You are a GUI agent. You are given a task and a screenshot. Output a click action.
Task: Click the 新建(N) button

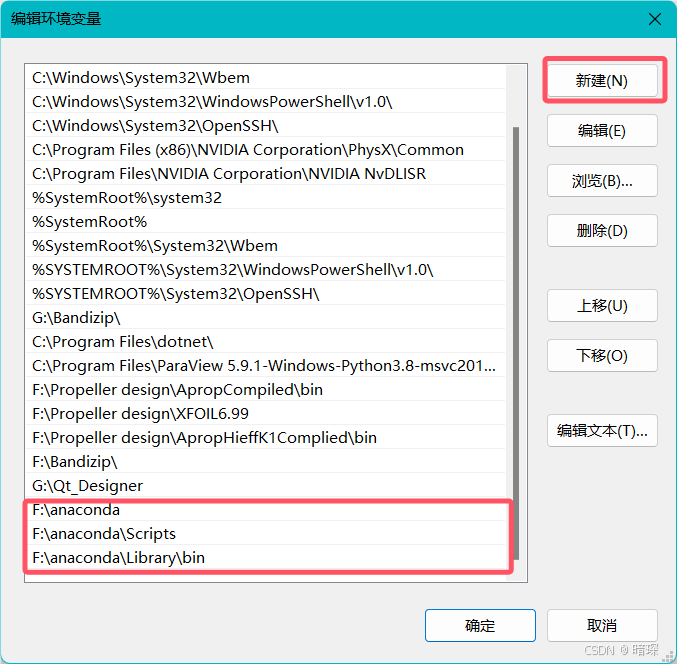tap(602, 80)
